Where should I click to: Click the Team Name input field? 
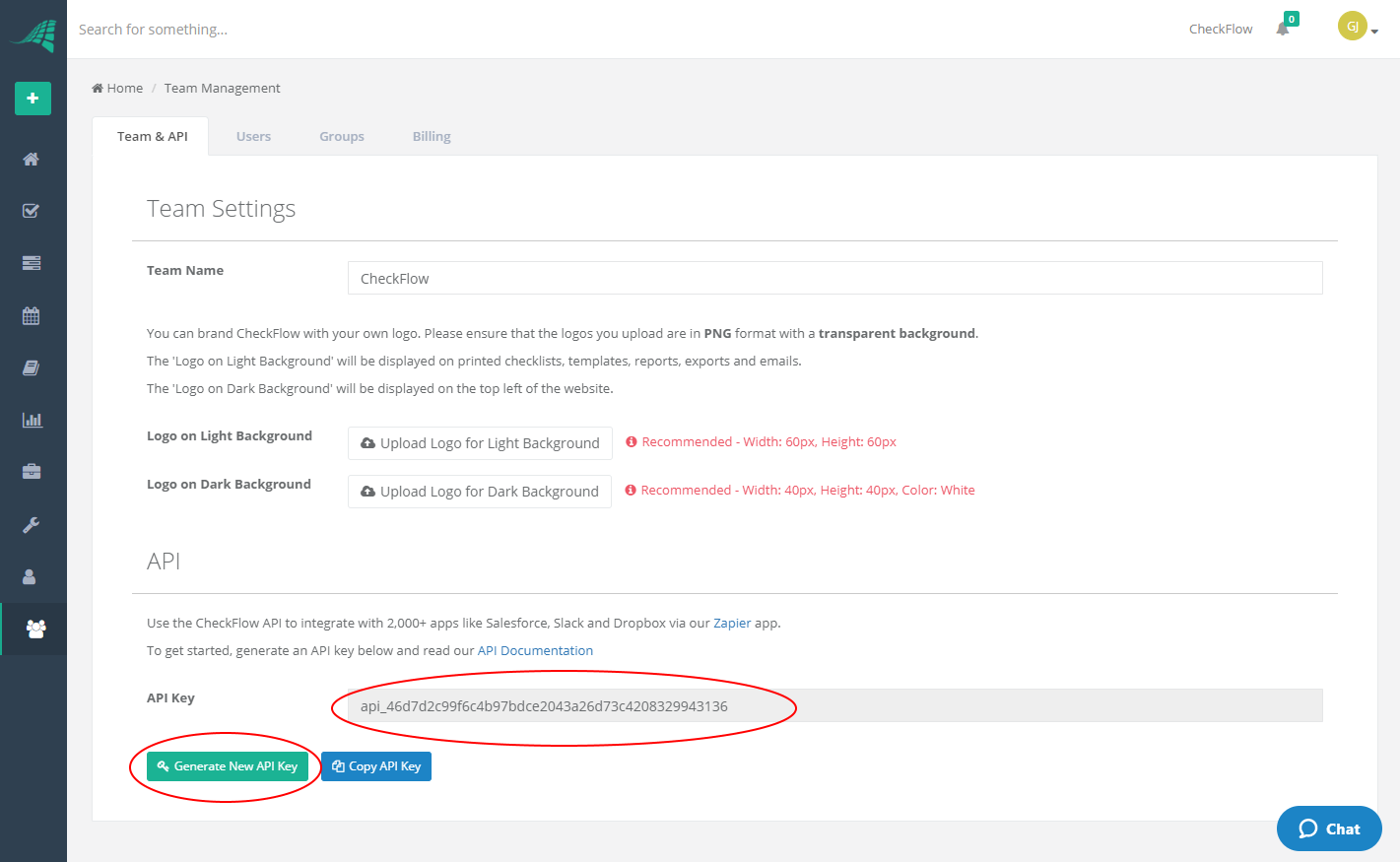tap(834, 278)
